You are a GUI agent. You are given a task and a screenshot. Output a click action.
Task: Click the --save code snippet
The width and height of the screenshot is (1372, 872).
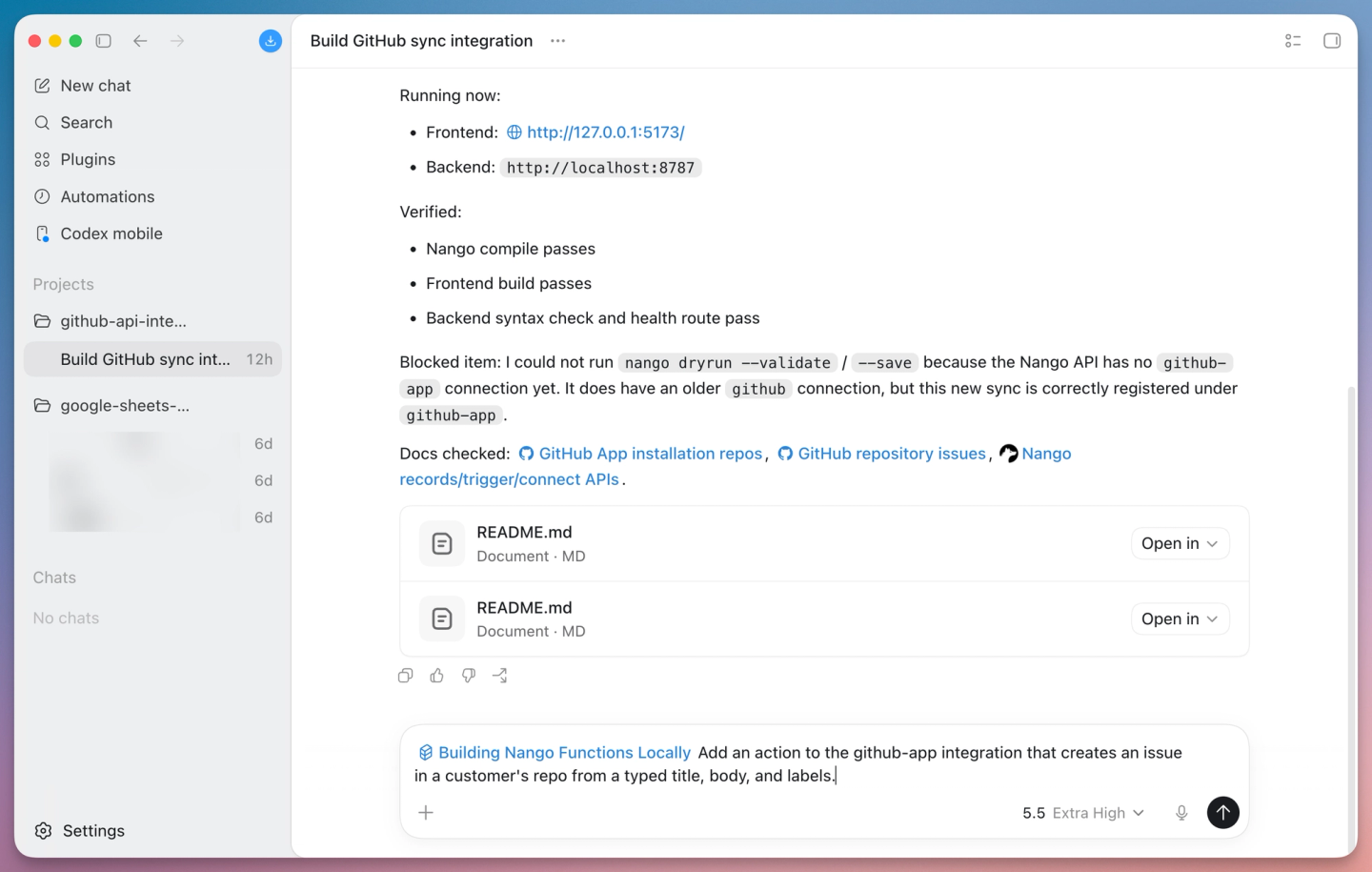coord(884,363)
